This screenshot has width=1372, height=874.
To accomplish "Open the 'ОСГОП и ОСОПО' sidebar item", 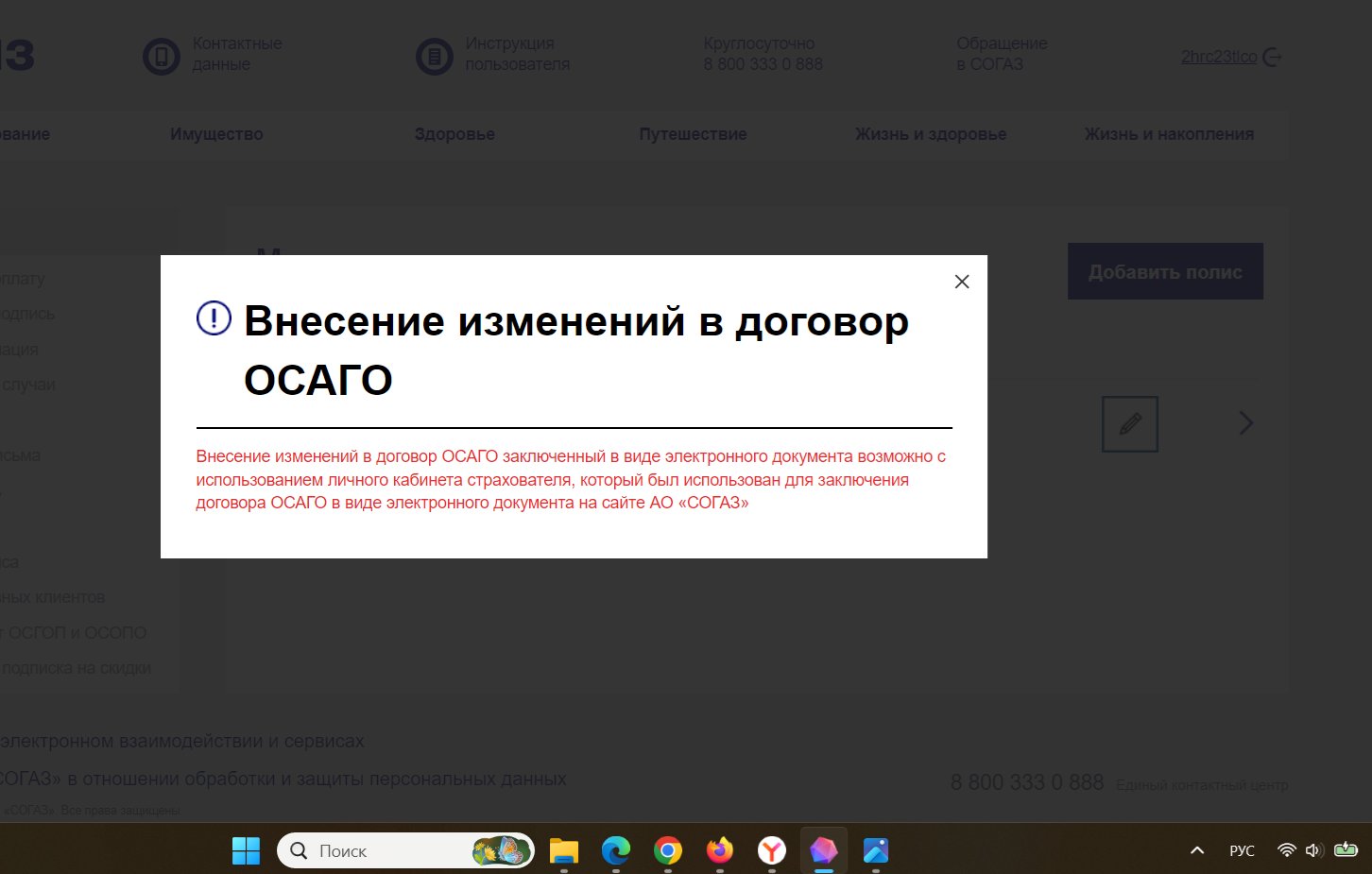I will click(x=76, y=633).
